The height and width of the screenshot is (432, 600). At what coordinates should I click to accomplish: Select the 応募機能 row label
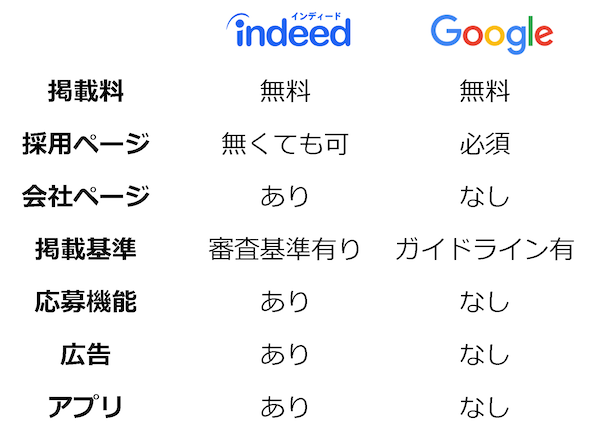pyautogui.click(x=86, y=301)
